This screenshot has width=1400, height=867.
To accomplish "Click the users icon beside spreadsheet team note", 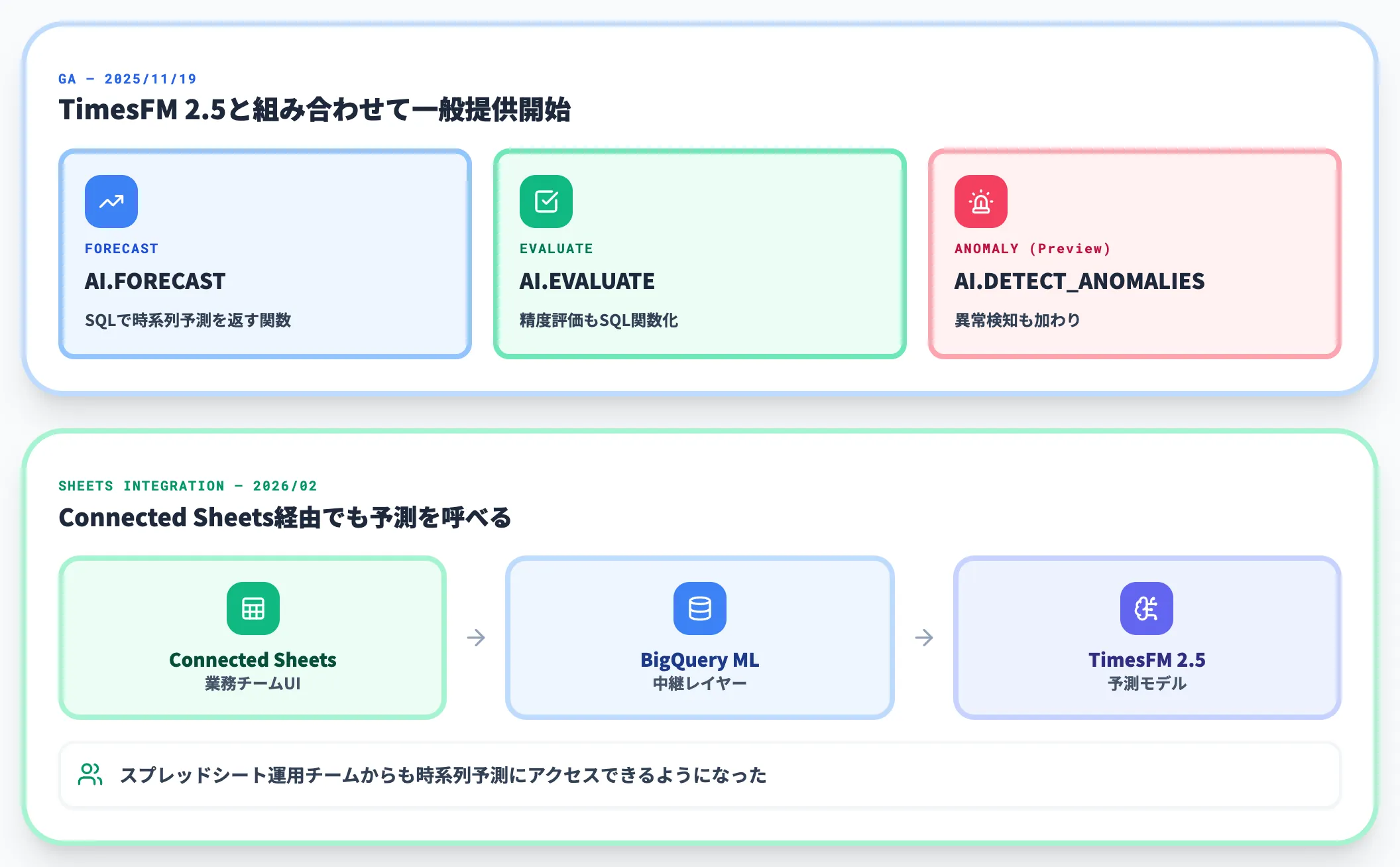I will coord(90,774).
